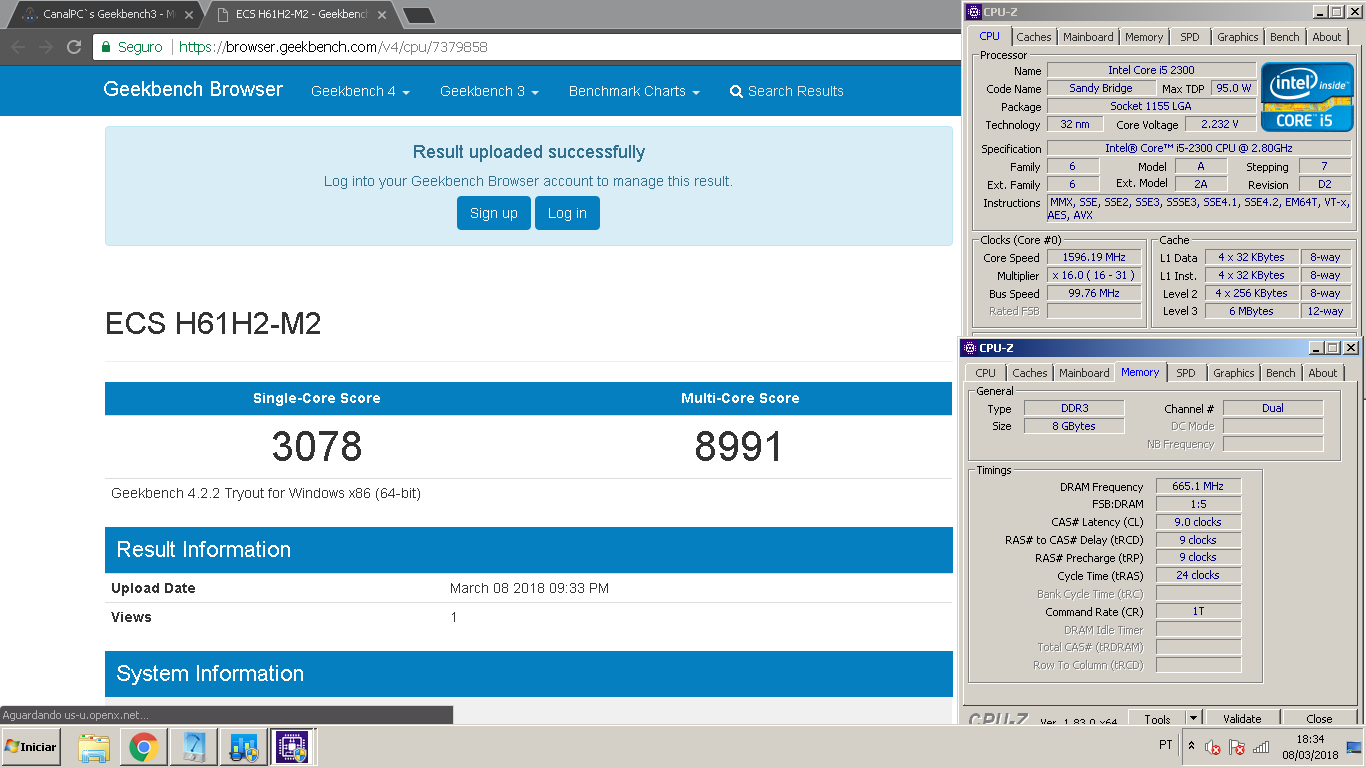Click the magnifier icon beside Search Results
This screenshot has width=1366, height=768.
(x=737, y=91)
